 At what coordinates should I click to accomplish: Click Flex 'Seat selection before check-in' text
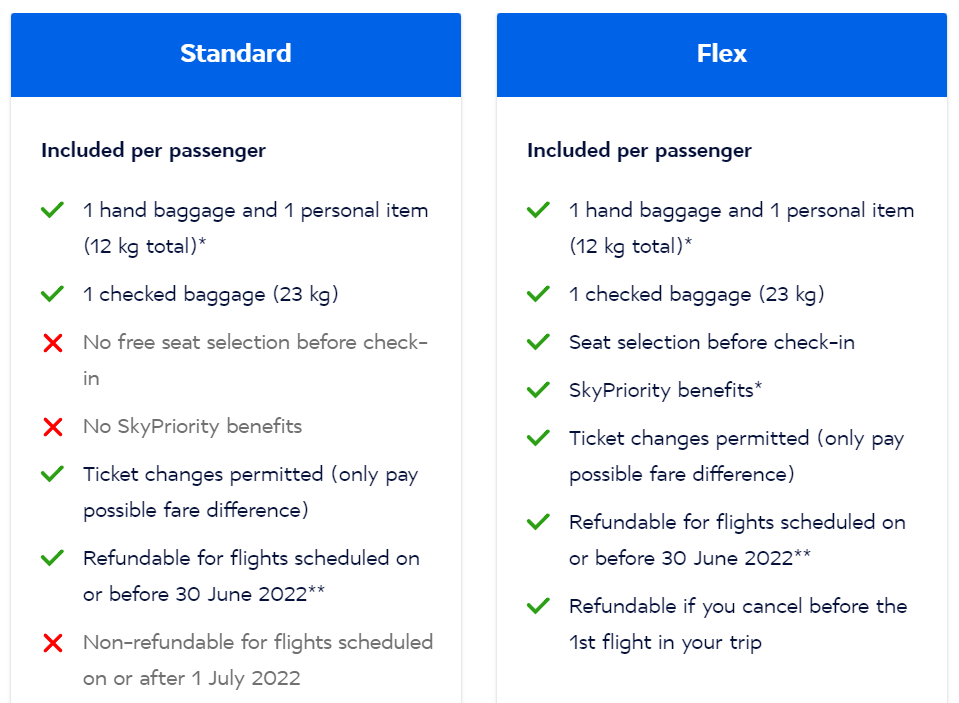click(x=711, y=343)
